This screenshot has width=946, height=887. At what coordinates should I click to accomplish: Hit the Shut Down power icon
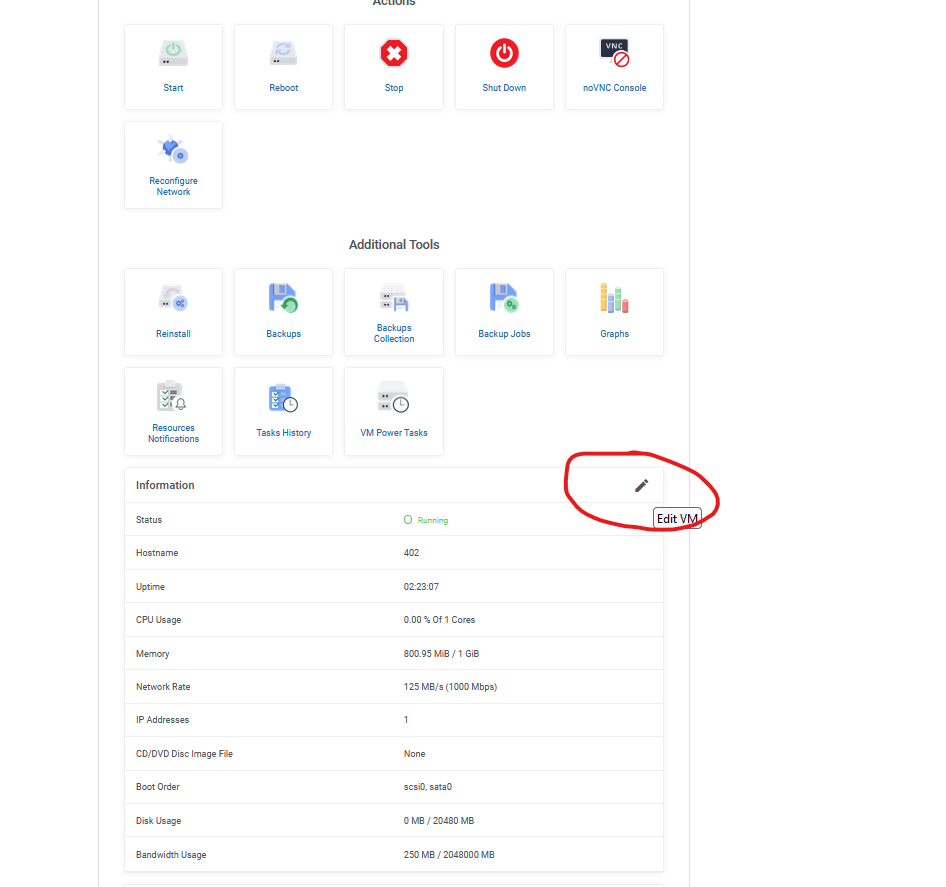click(x=504, y=53)
